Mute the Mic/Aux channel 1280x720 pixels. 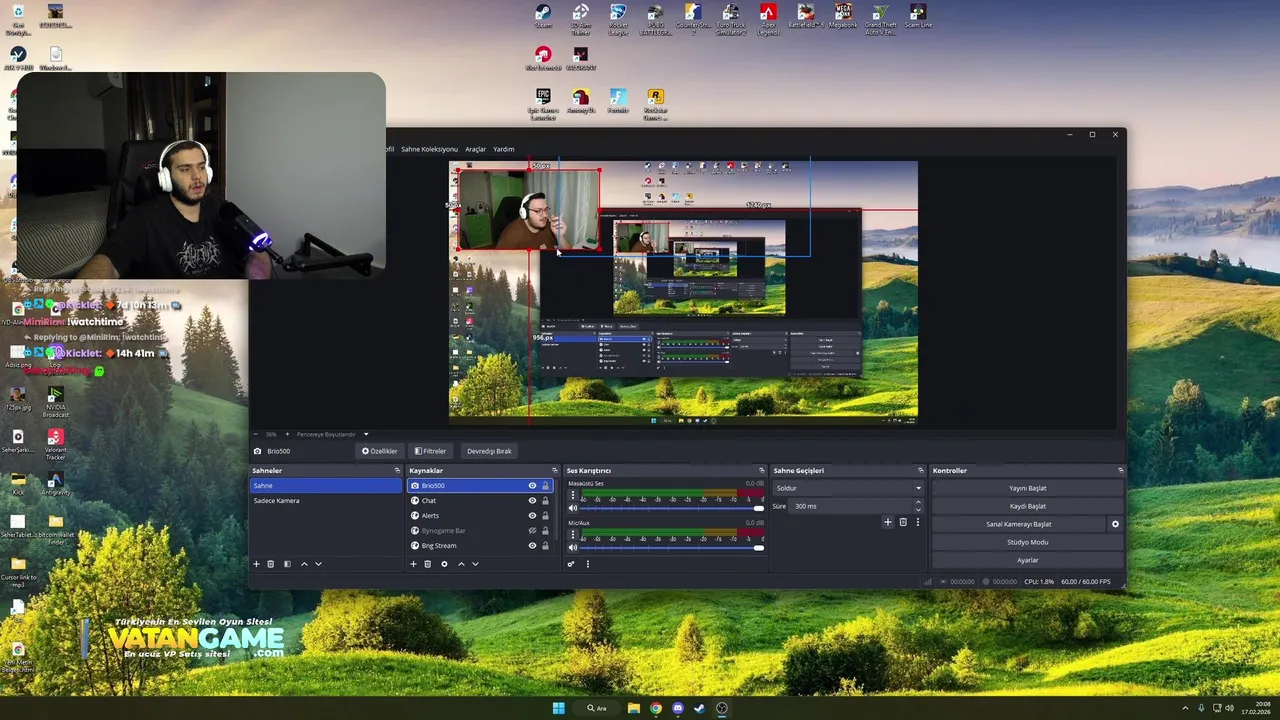573,548
